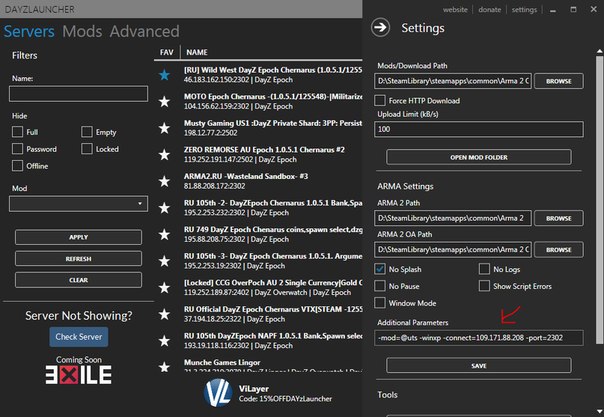Switch to the Advanced tab
This screenshot has height=417, width=604.
pyautogui.click(x=144, y=31)
